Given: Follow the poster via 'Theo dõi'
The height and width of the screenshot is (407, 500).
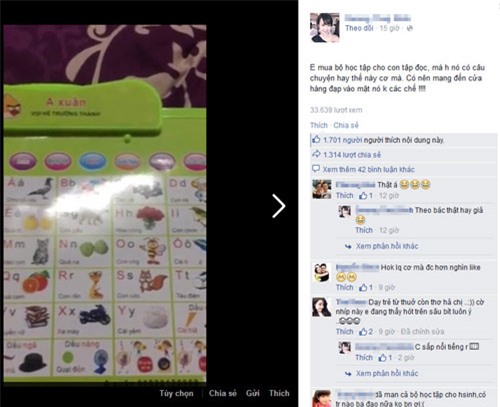Looking at the screenshot, I should (359, 28).
